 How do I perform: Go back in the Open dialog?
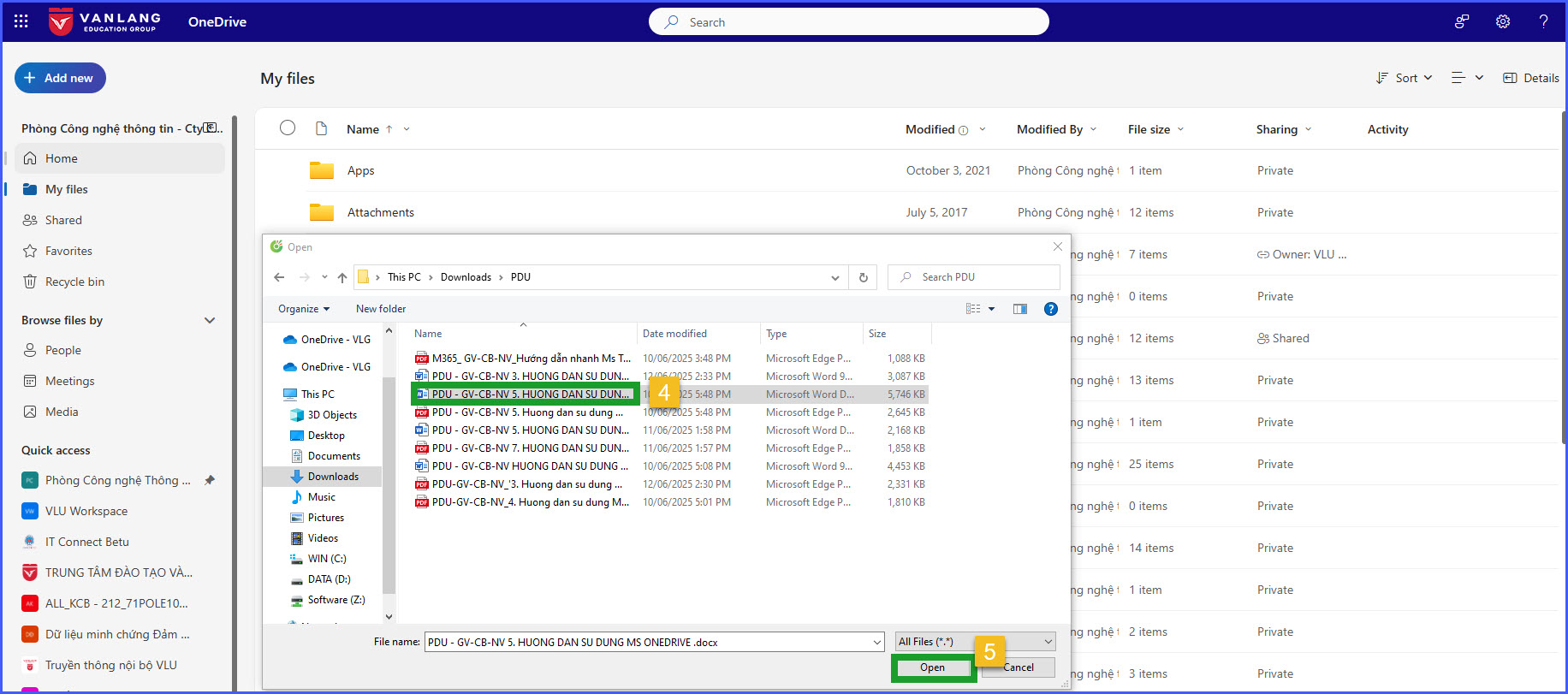pyautogui.click(x=279, y=277)
